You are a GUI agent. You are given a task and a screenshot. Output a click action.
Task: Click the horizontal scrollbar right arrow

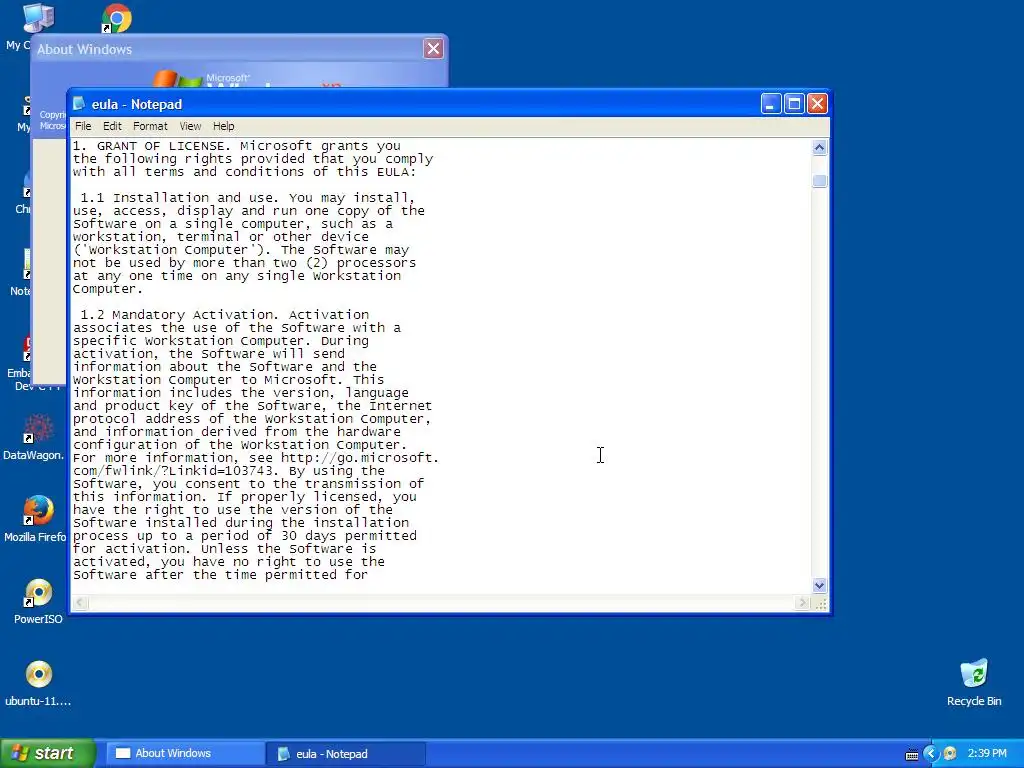pos(803,603)
